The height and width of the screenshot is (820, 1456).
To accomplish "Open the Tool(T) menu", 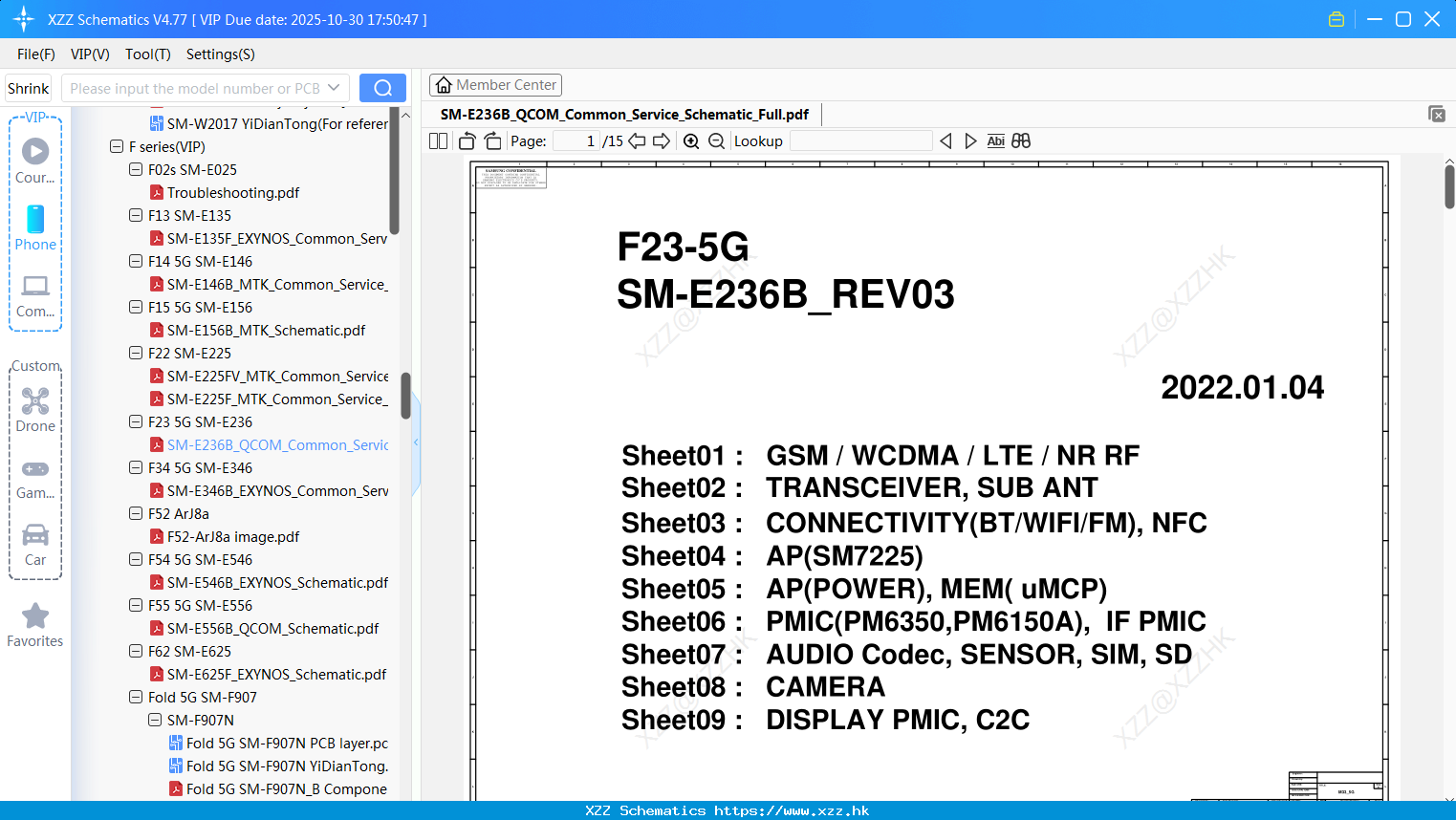I will coord(148,54).
